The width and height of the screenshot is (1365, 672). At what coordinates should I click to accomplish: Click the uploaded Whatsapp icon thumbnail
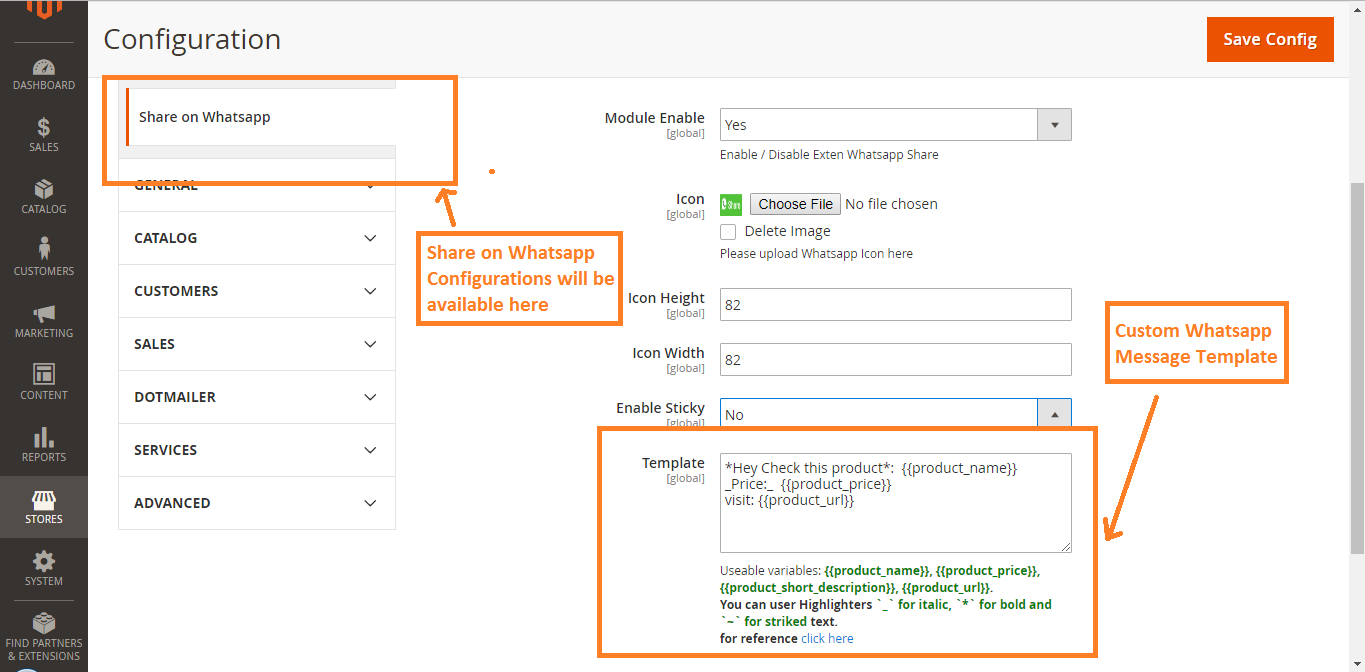(x=731, y=204)
